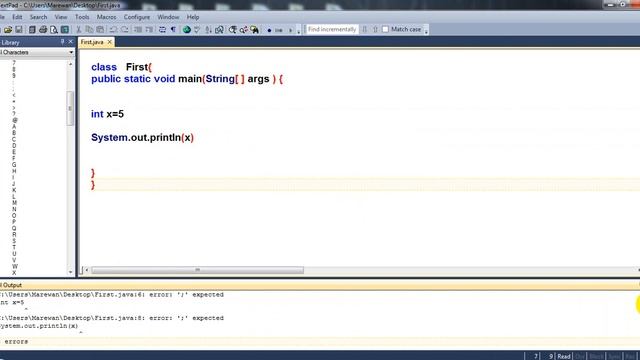
Task: Undo the last edit from the toolbar
Action: 113,29
